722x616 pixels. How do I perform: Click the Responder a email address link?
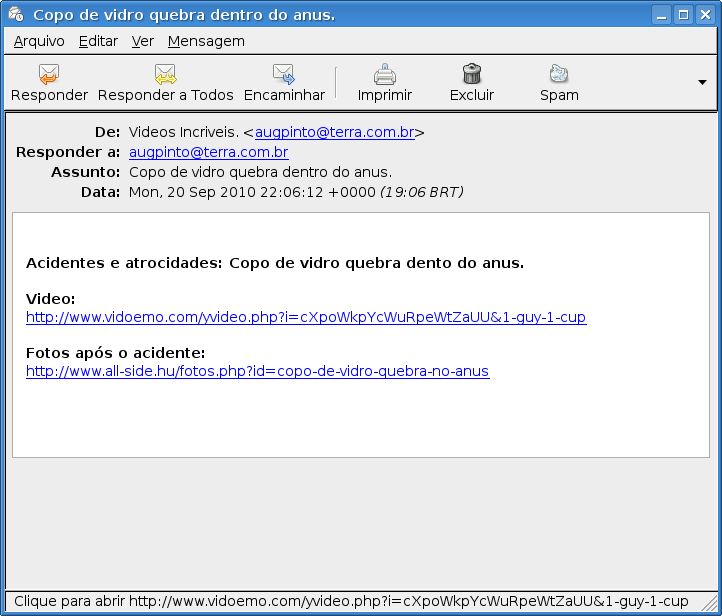pyautogui.click(x=209, y=152)
